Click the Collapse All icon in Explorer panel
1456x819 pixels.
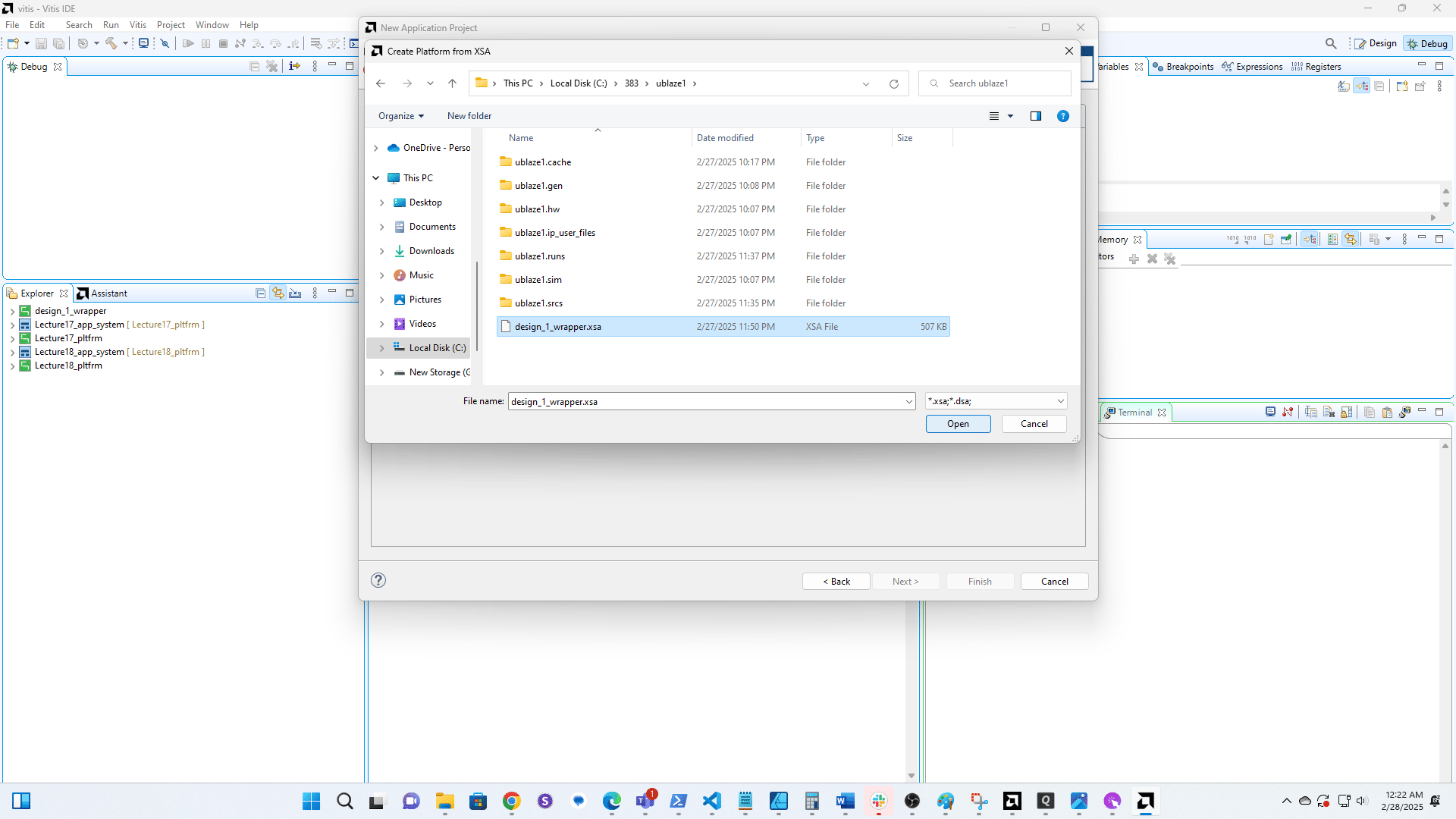click(260, 293)
